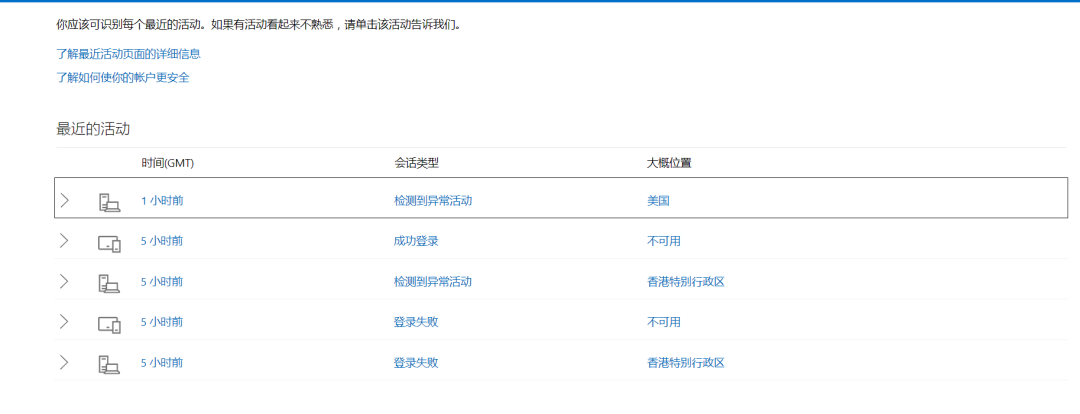Click 香港特别行政区 in the 检测到异常活动 row
This screenshot has width=1080, height=414.
point(686,282)
